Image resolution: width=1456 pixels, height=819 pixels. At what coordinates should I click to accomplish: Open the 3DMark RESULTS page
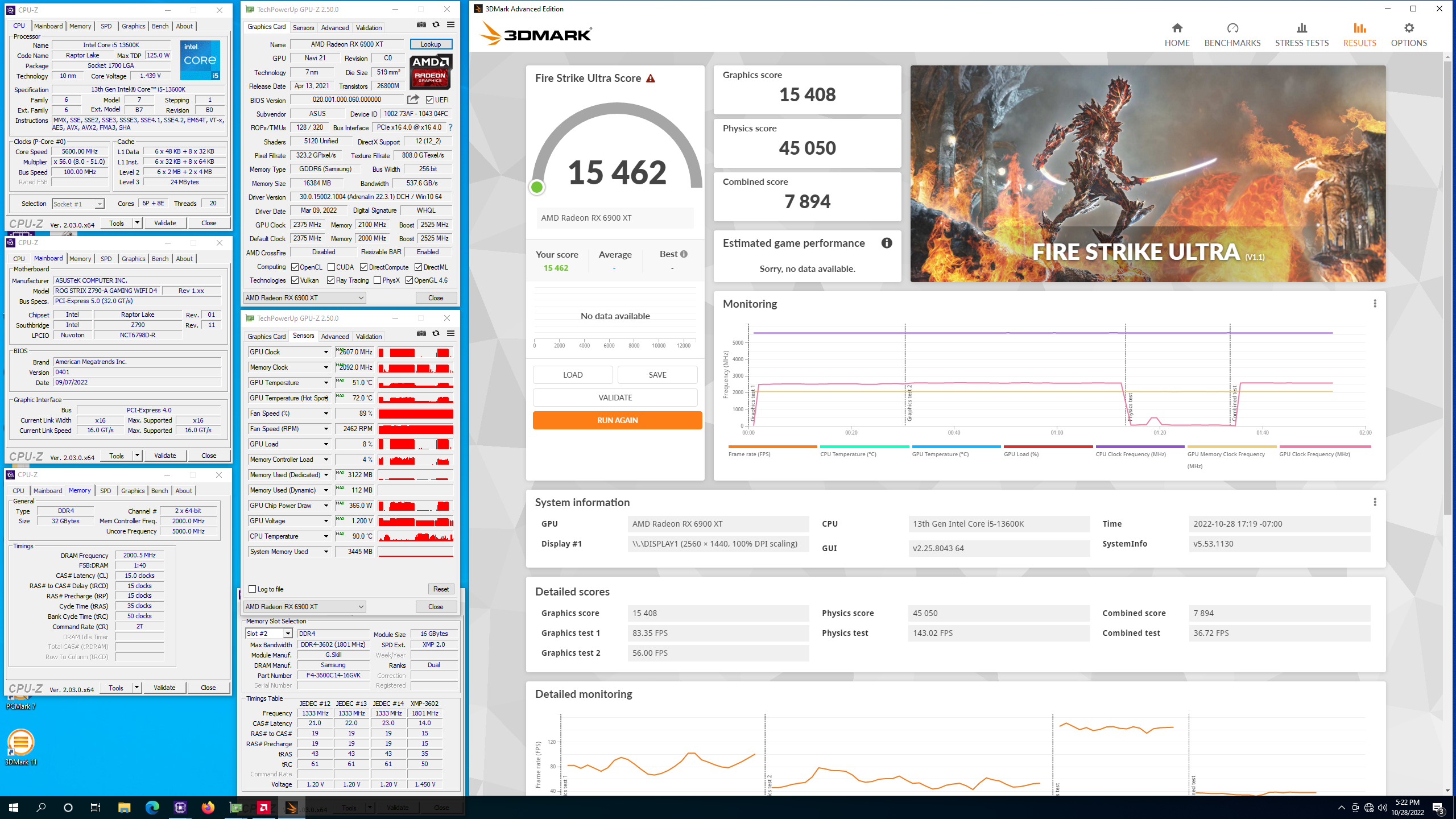point(1359,35)
